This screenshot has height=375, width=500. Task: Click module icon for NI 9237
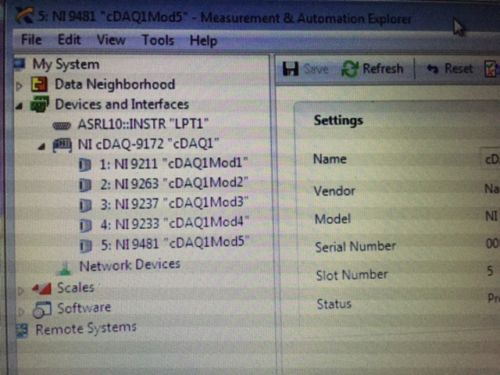[86, 206]
